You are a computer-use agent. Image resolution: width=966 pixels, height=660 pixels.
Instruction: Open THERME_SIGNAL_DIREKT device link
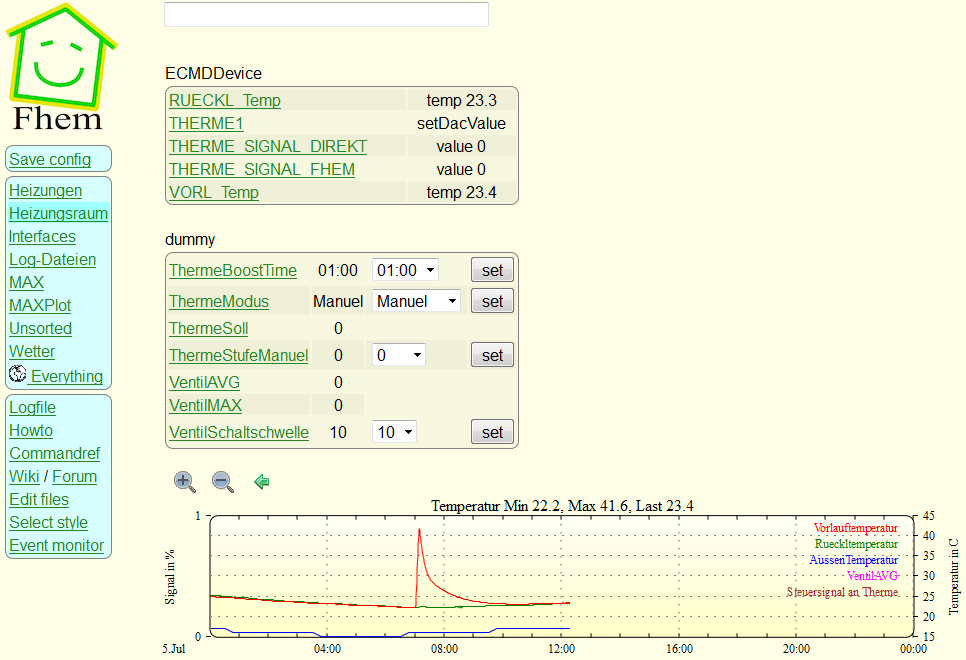[268, 147]
